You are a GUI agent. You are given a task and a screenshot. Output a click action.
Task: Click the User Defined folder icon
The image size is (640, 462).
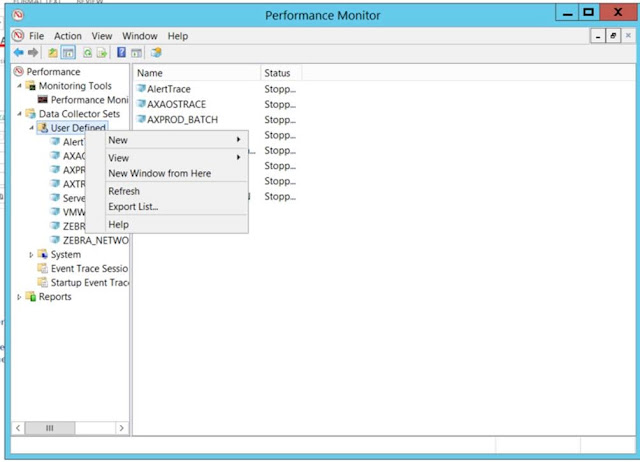(43, 128)
